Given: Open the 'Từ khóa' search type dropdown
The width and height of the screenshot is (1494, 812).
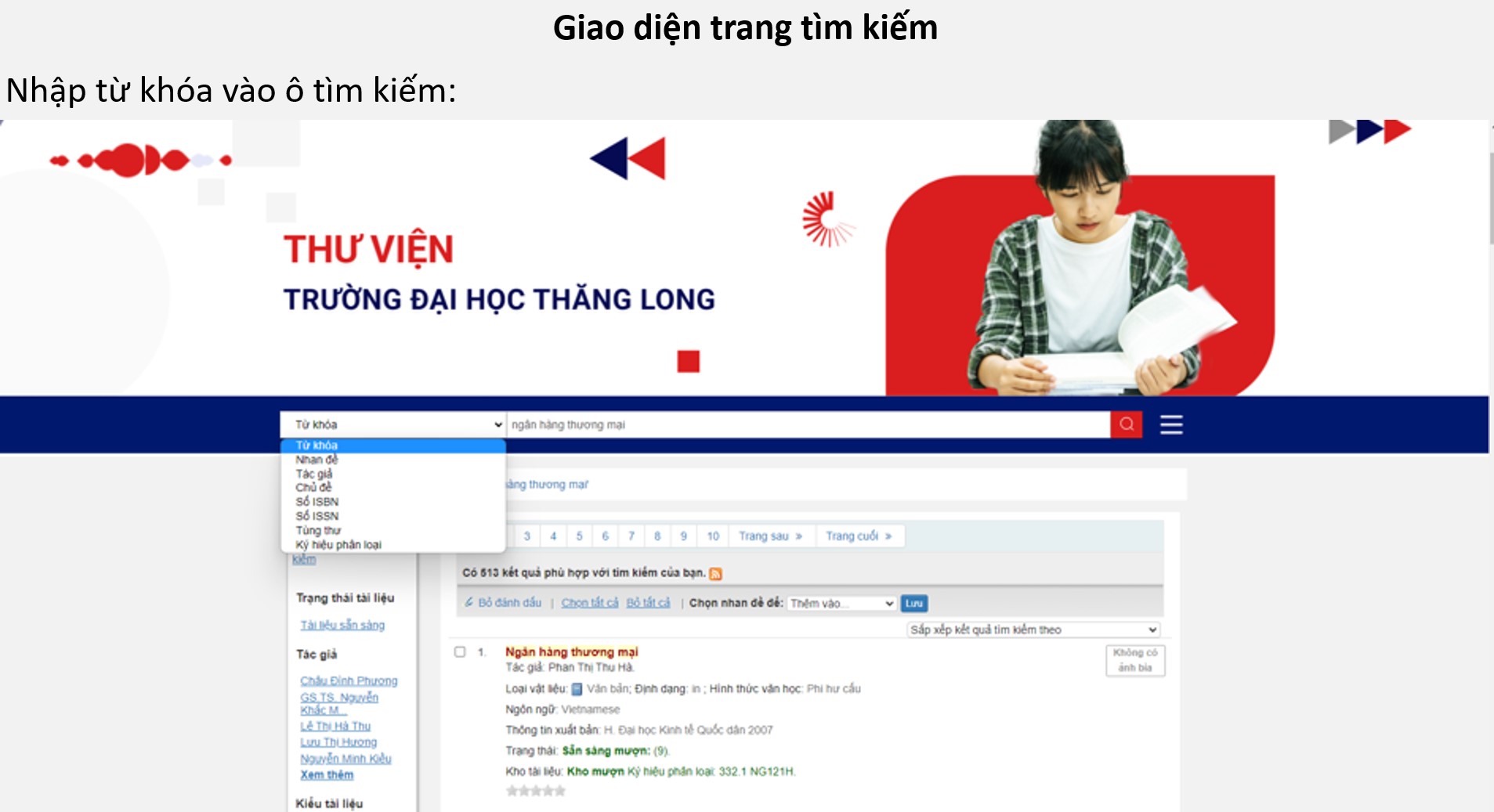Looking at the screenshot, I should tap(392, 424).
